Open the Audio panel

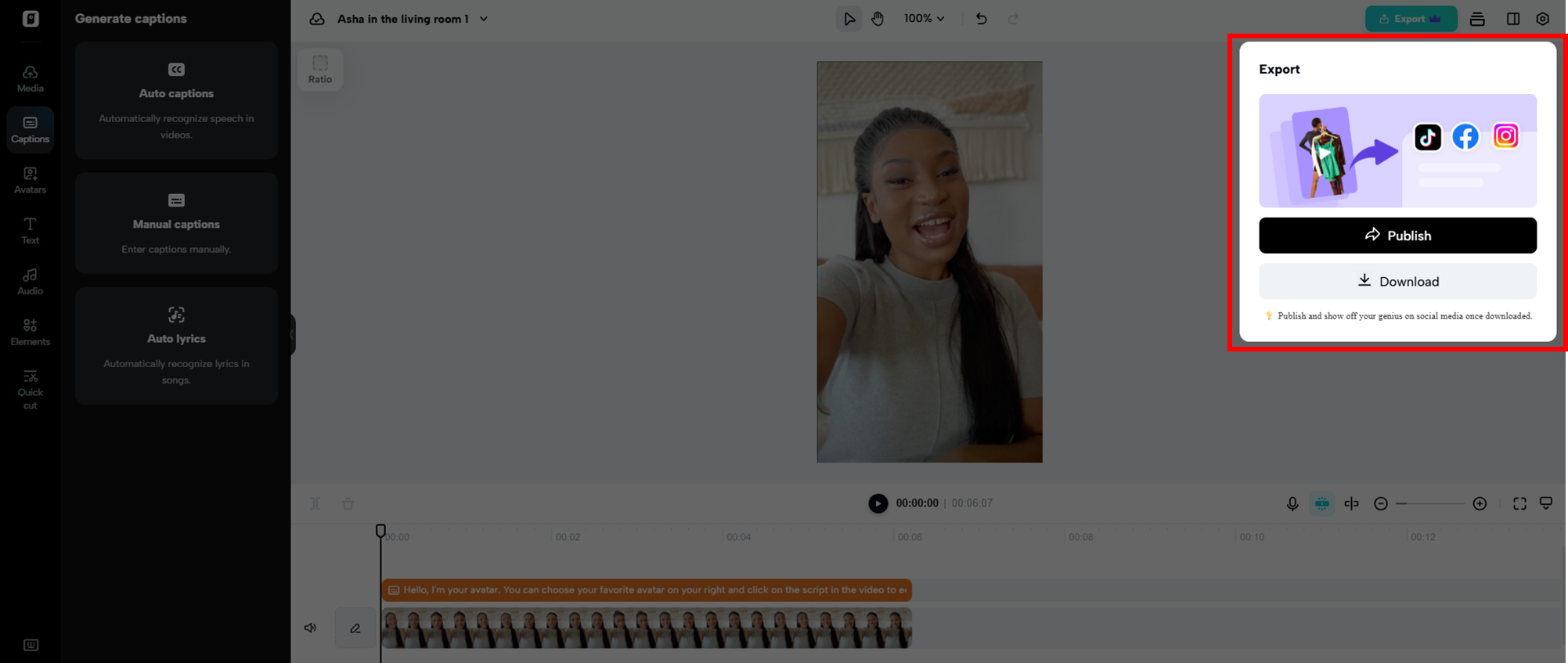click(x=30, y=282)
